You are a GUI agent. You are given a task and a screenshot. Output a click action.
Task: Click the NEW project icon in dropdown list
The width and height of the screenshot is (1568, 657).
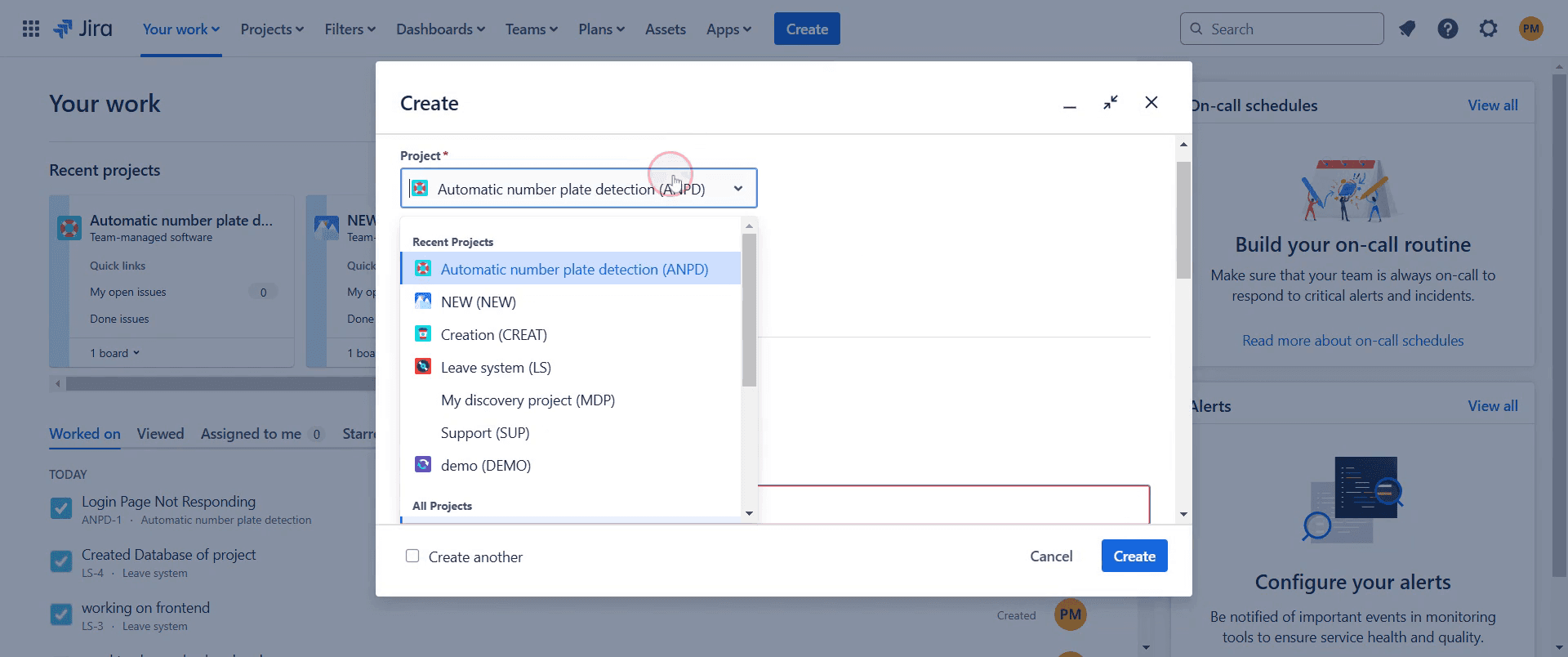423,302
